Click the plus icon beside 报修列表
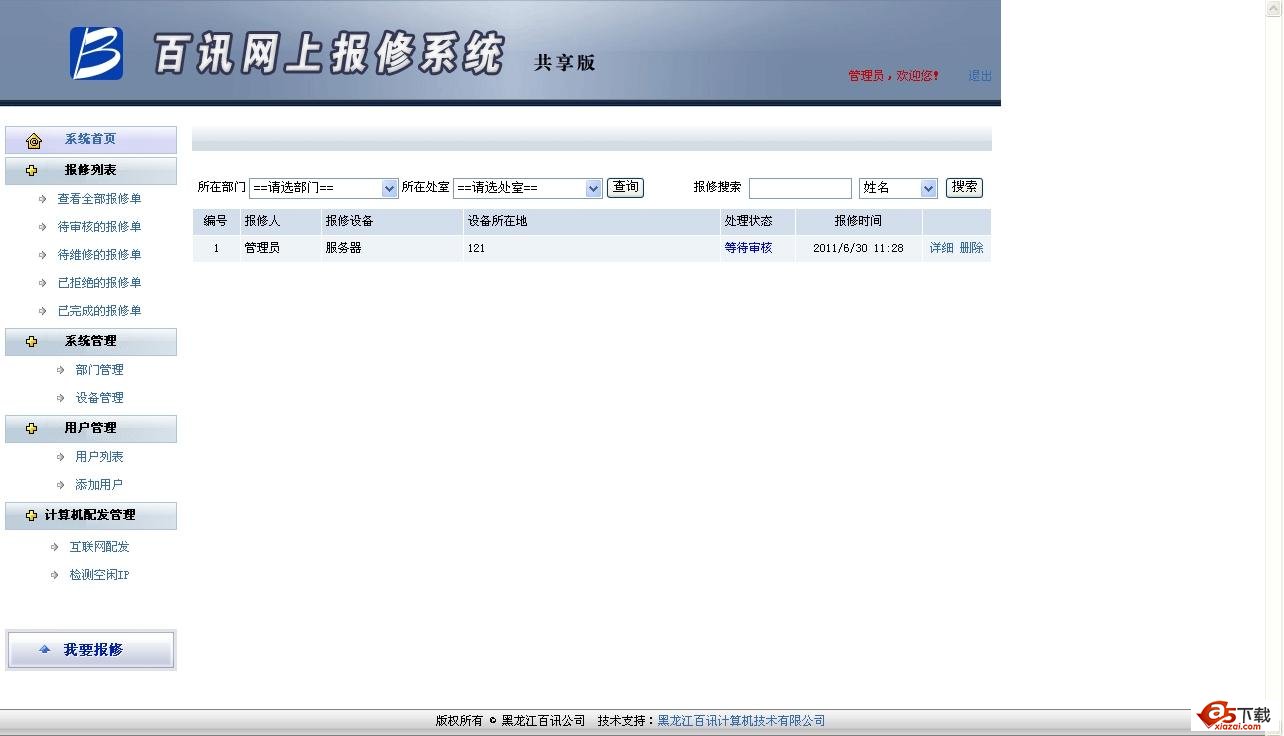This screenshot has width=1284, height=736. (x=32, y=171)
